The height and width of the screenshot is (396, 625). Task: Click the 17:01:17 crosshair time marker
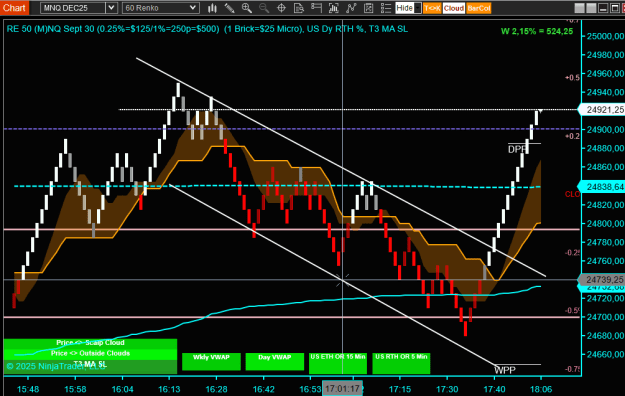tap(342, 388)
